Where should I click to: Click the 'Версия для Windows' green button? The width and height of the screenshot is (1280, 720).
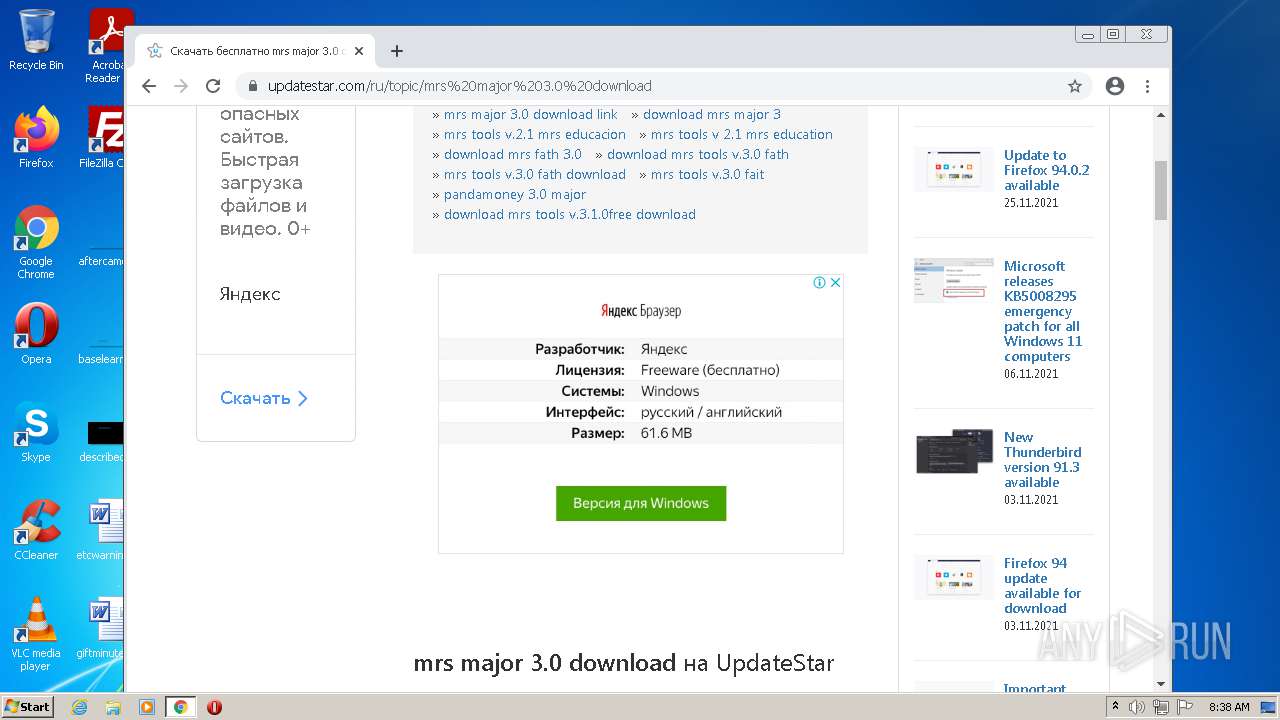tap(641, 503)
